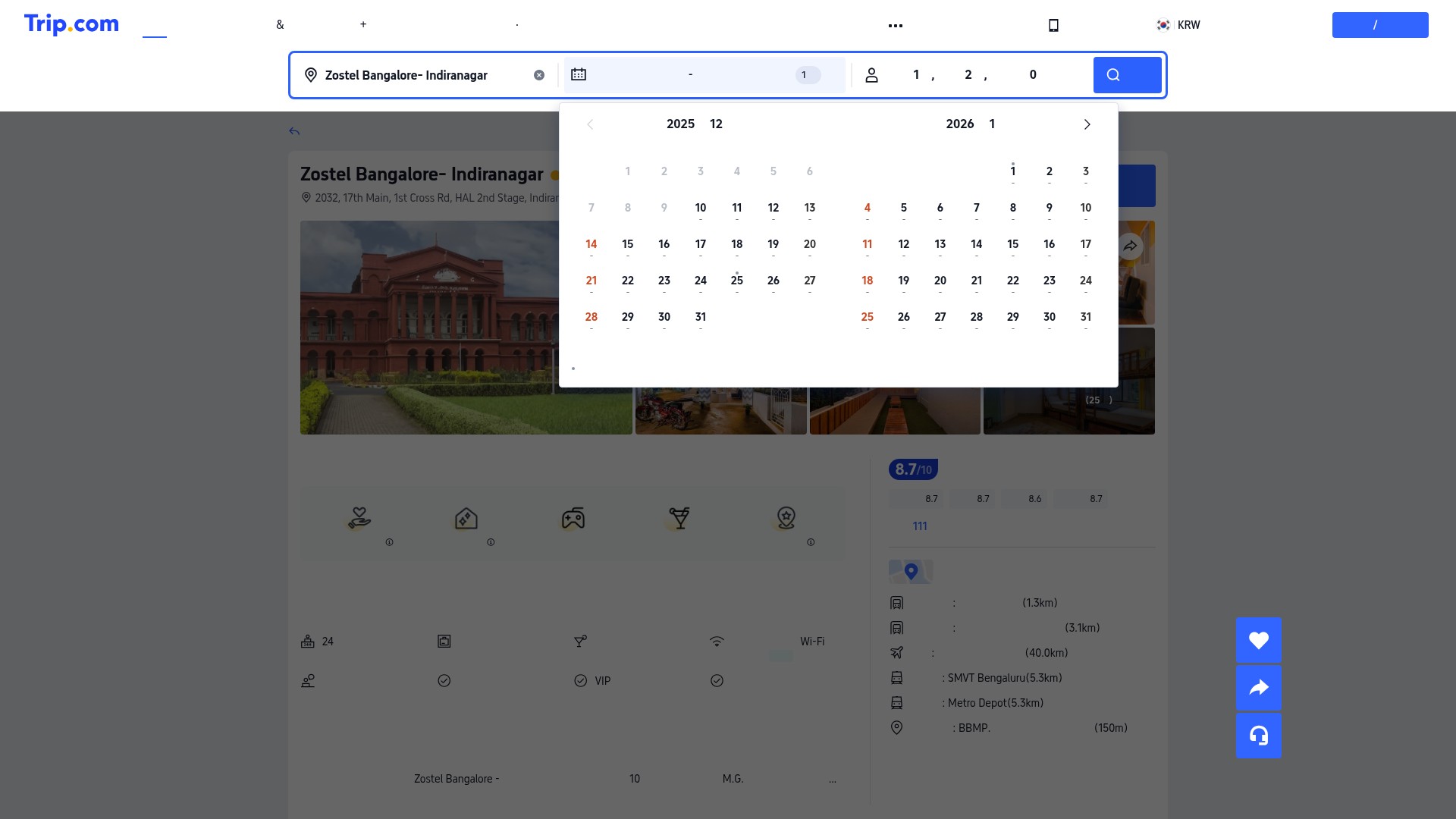Image resolution: width=1456 pixels, height=819 pixels.
Task: Open the map pin thumbnail
Action: coord(911,572)
